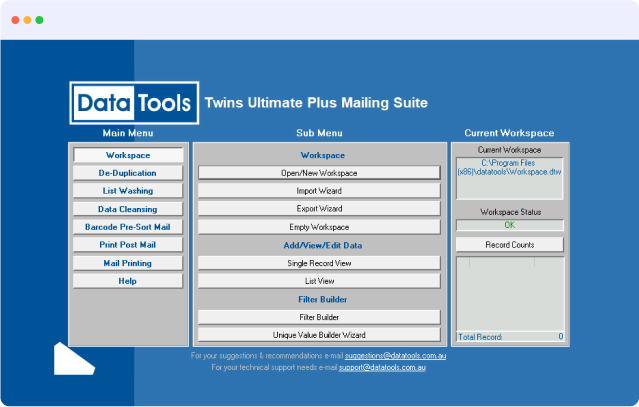Click the OK workspace status field
This screenshot has height=407, width=639.
[510, 225]
